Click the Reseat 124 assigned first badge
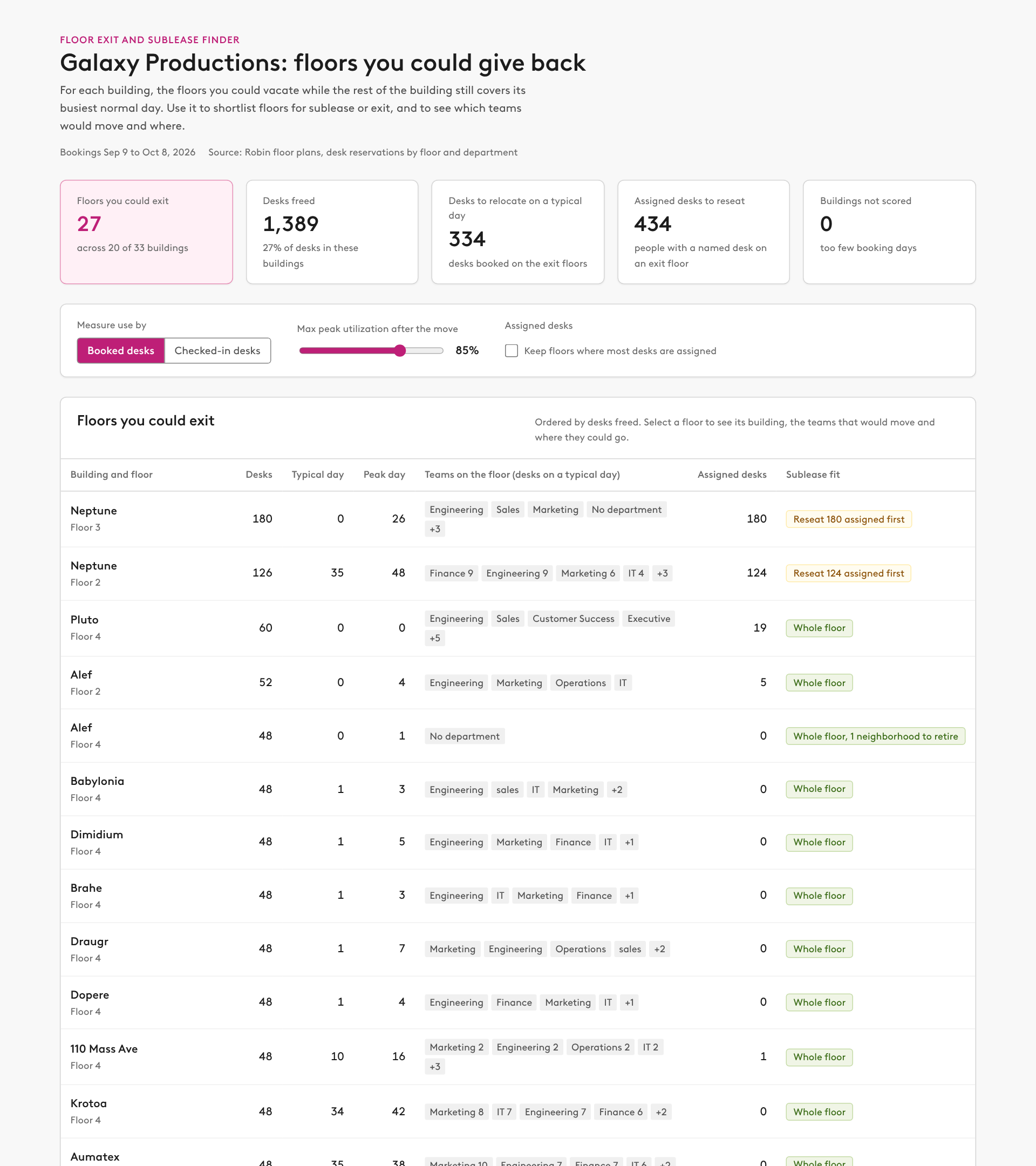 coord(848,573)
